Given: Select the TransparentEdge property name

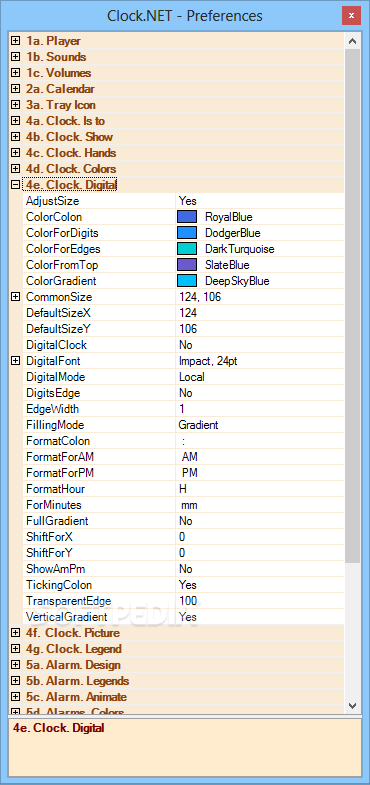Looking at the screenshot, I should (x=69, y=601).
